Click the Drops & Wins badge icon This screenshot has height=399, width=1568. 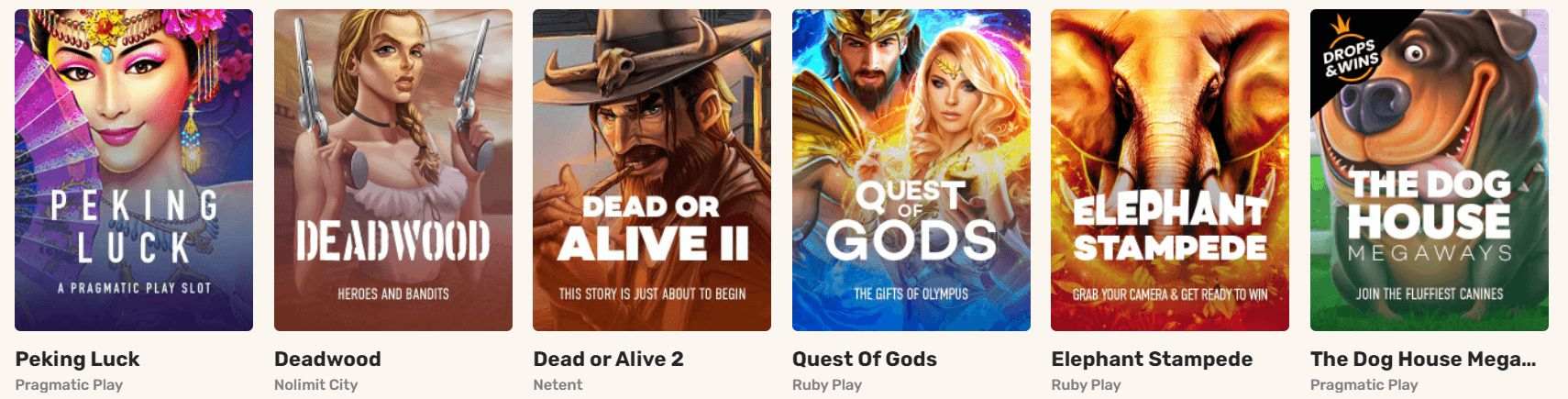[1349, 55]
